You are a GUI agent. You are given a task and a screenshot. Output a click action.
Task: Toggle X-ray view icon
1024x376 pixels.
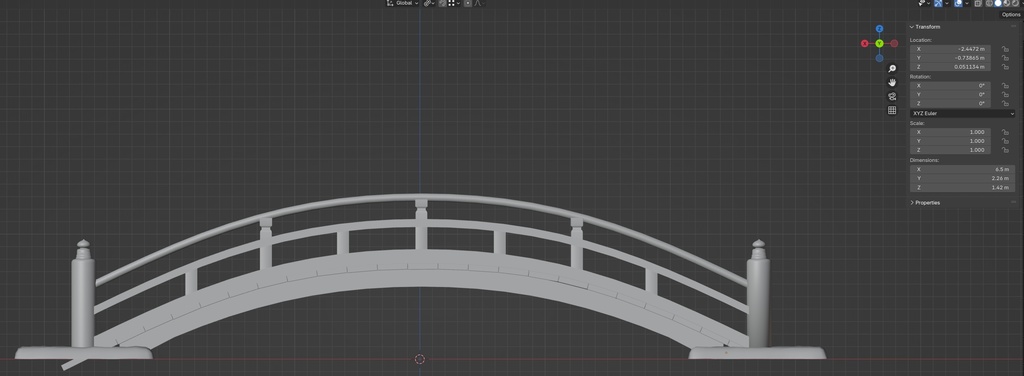pos(978,3)
